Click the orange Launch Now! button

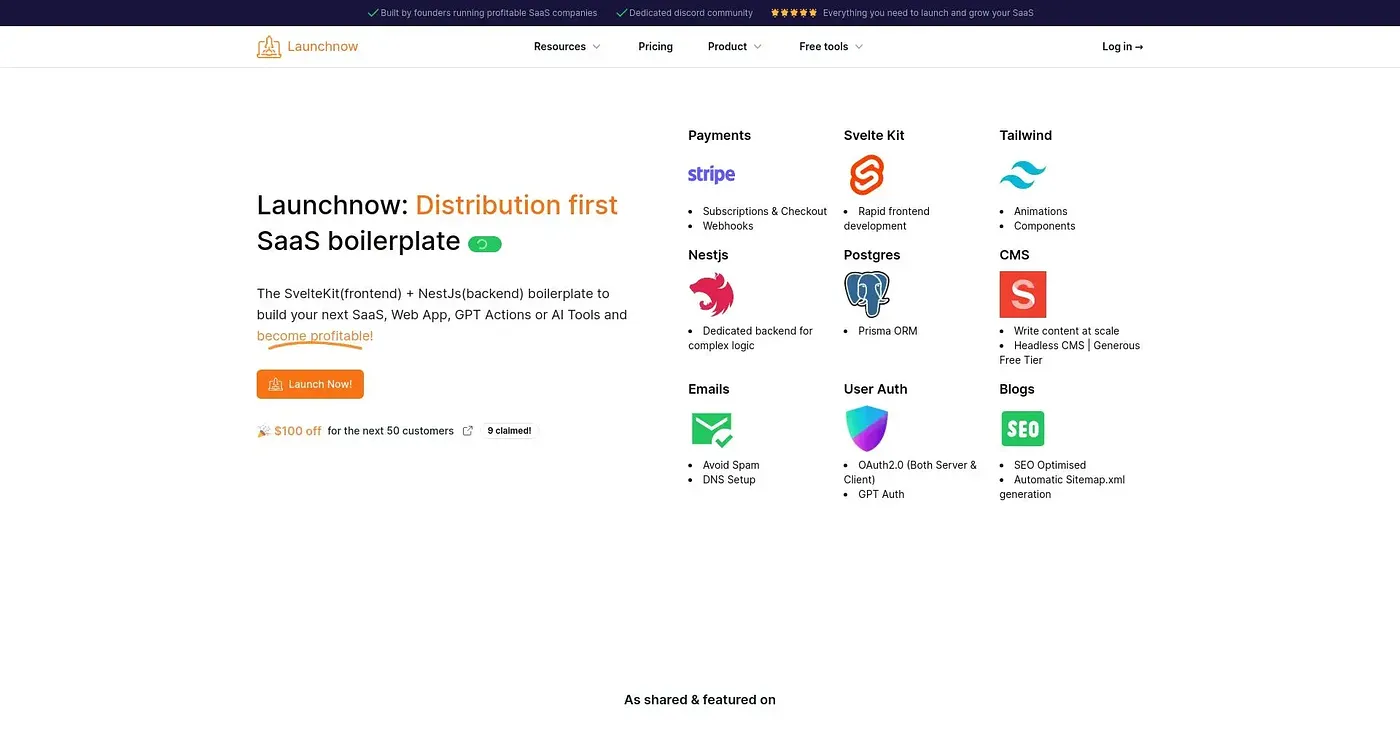click(310, 384)
